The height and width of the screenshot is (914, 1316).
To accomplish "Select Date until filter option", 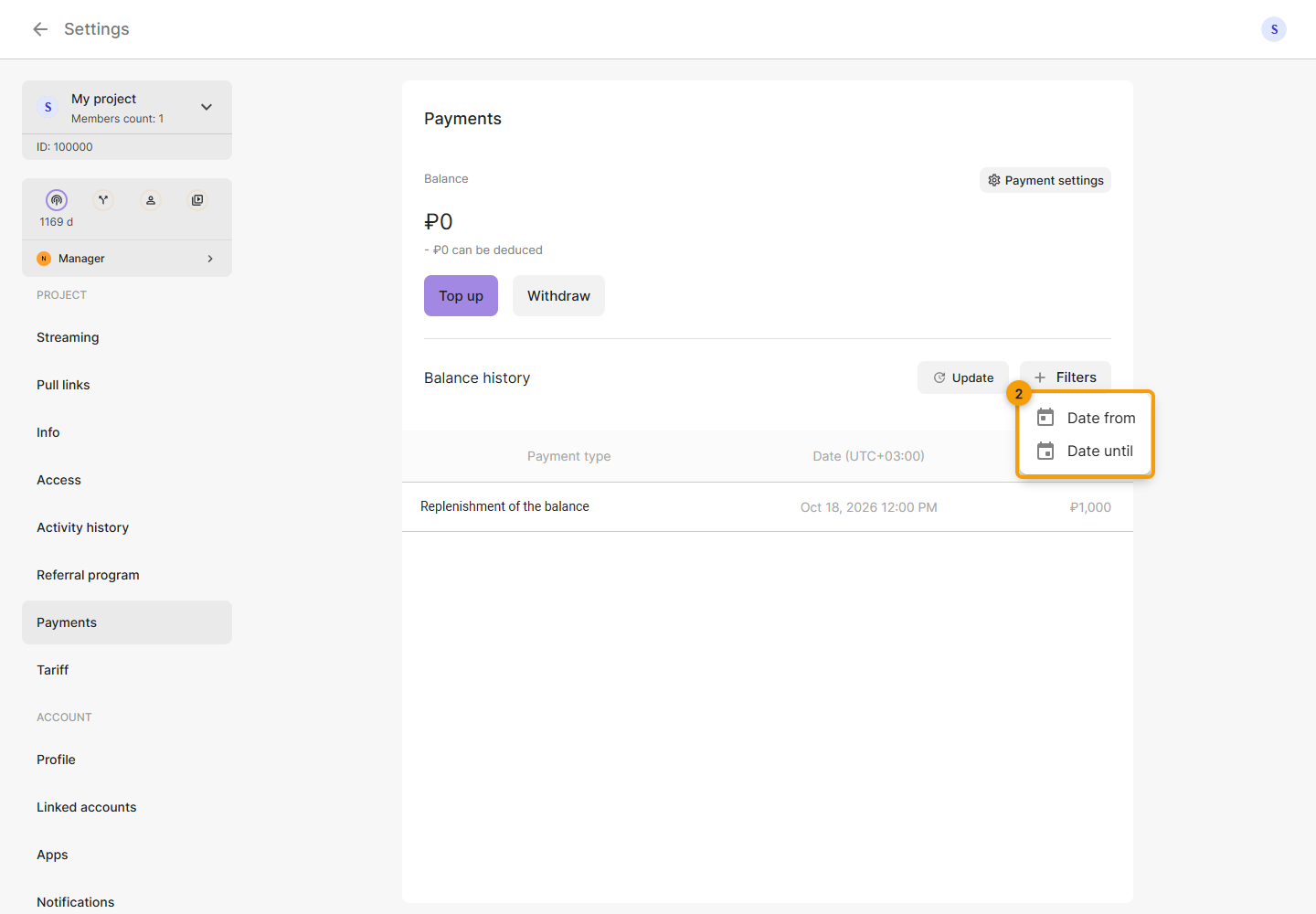I will click(x=1086, y=451).
